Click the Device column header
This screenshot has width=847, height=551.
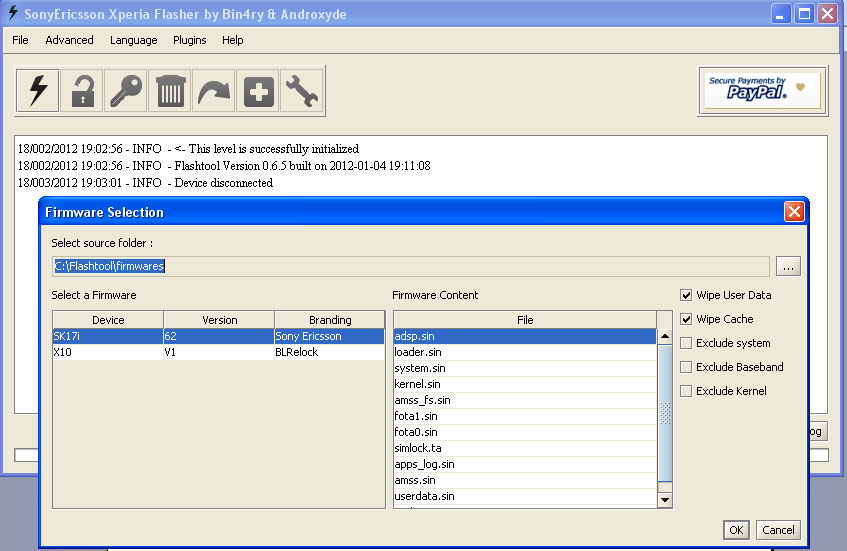click(x=108, y=320)
